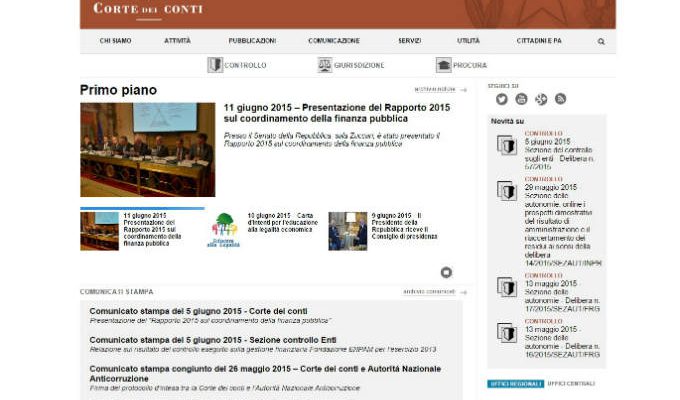Image resolution: width=680 pixels, height=400 pixels.
Task: Click the Controllo shield icon
Action: coord(215,65)
